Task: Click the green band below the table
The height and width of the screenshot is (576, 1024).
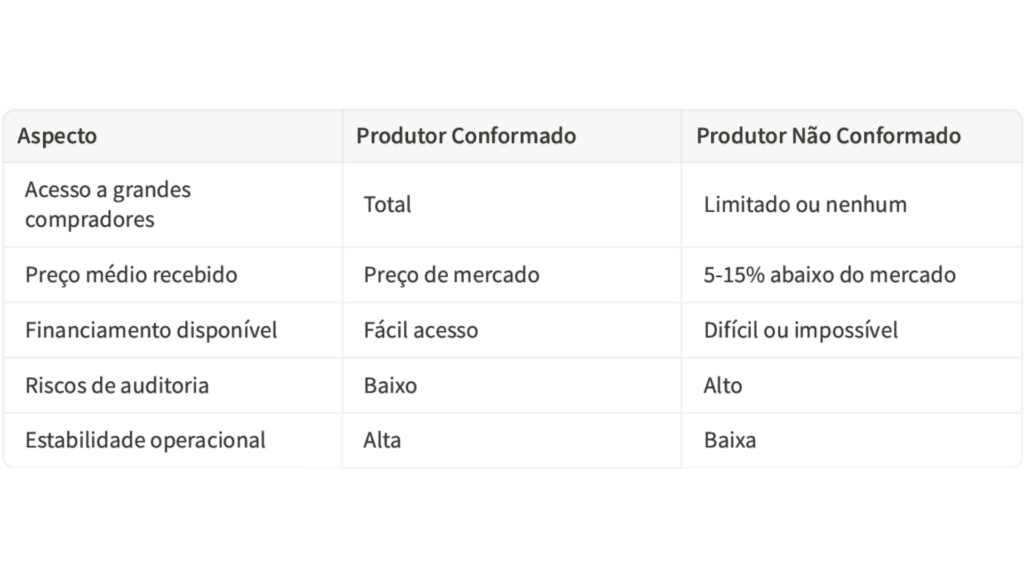Action: [x=512, y=520]
